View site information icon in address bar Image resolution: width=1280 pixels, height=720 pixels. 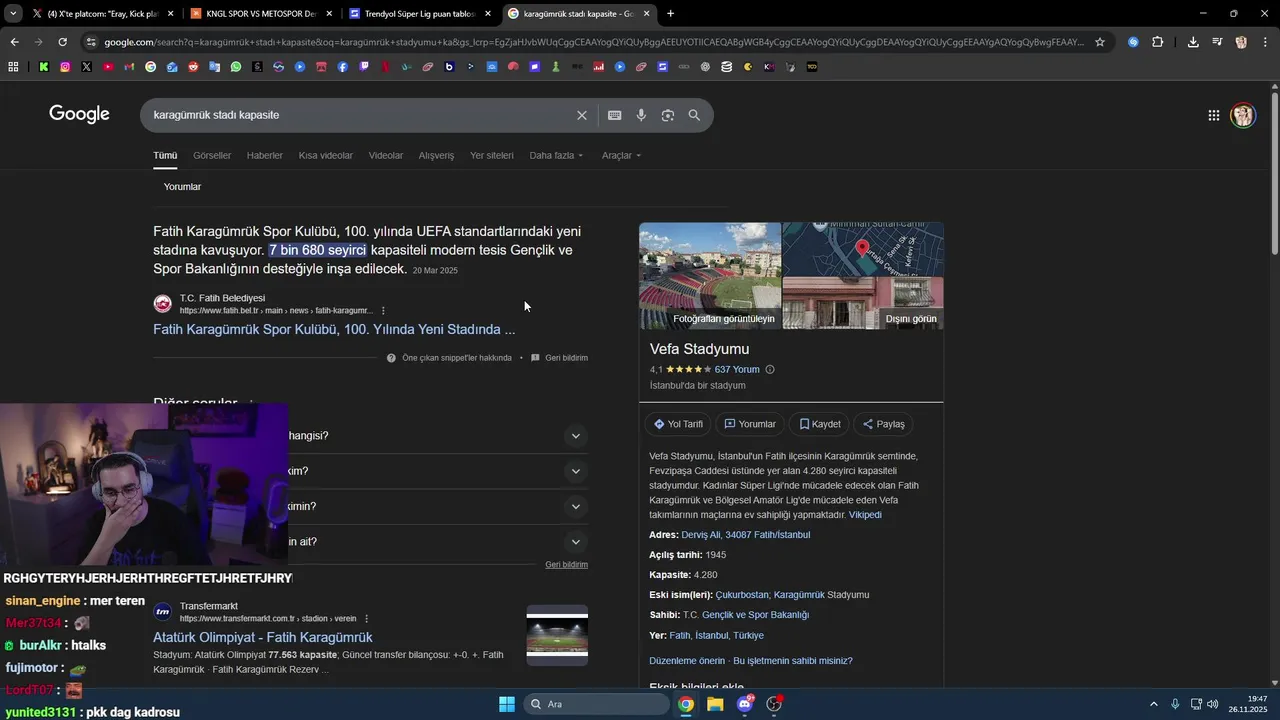point(91,42)
